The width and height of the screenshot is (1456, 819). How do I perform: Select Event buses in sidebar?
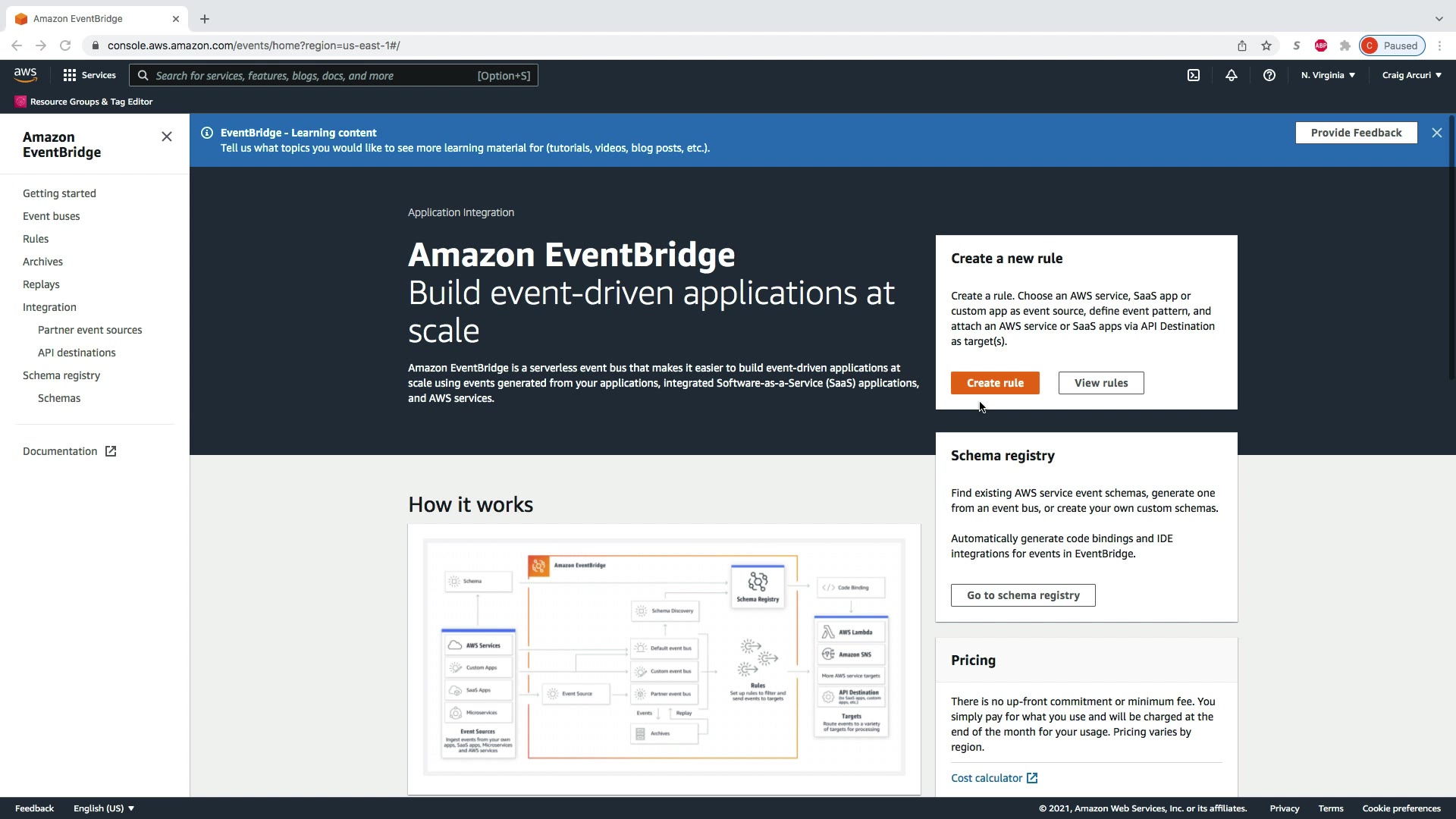point(51,216)
